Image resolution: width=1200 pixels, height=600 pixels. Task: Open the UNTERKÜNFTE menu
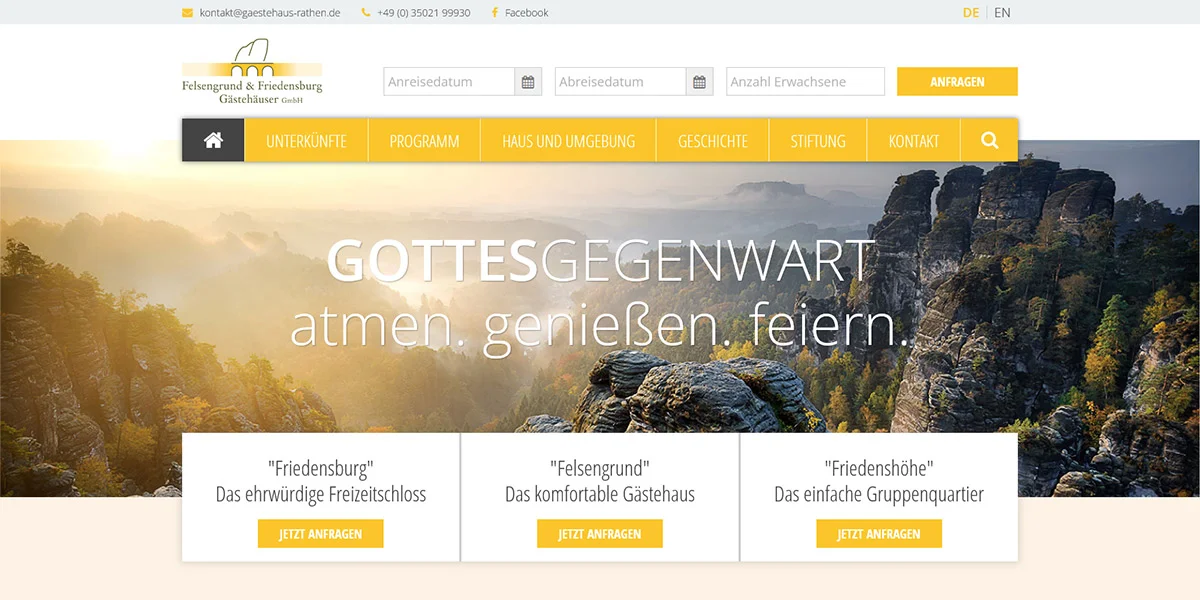pyautogui.click(x=306, y=140)
